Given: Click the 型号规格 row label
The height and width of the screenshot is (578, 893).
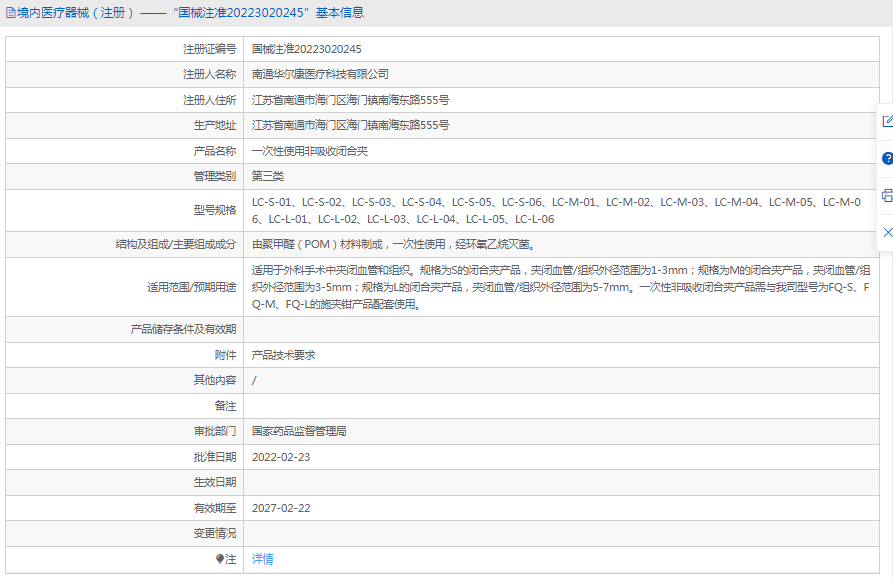Looking at the screenshot, I should click(x=215, y=210).
